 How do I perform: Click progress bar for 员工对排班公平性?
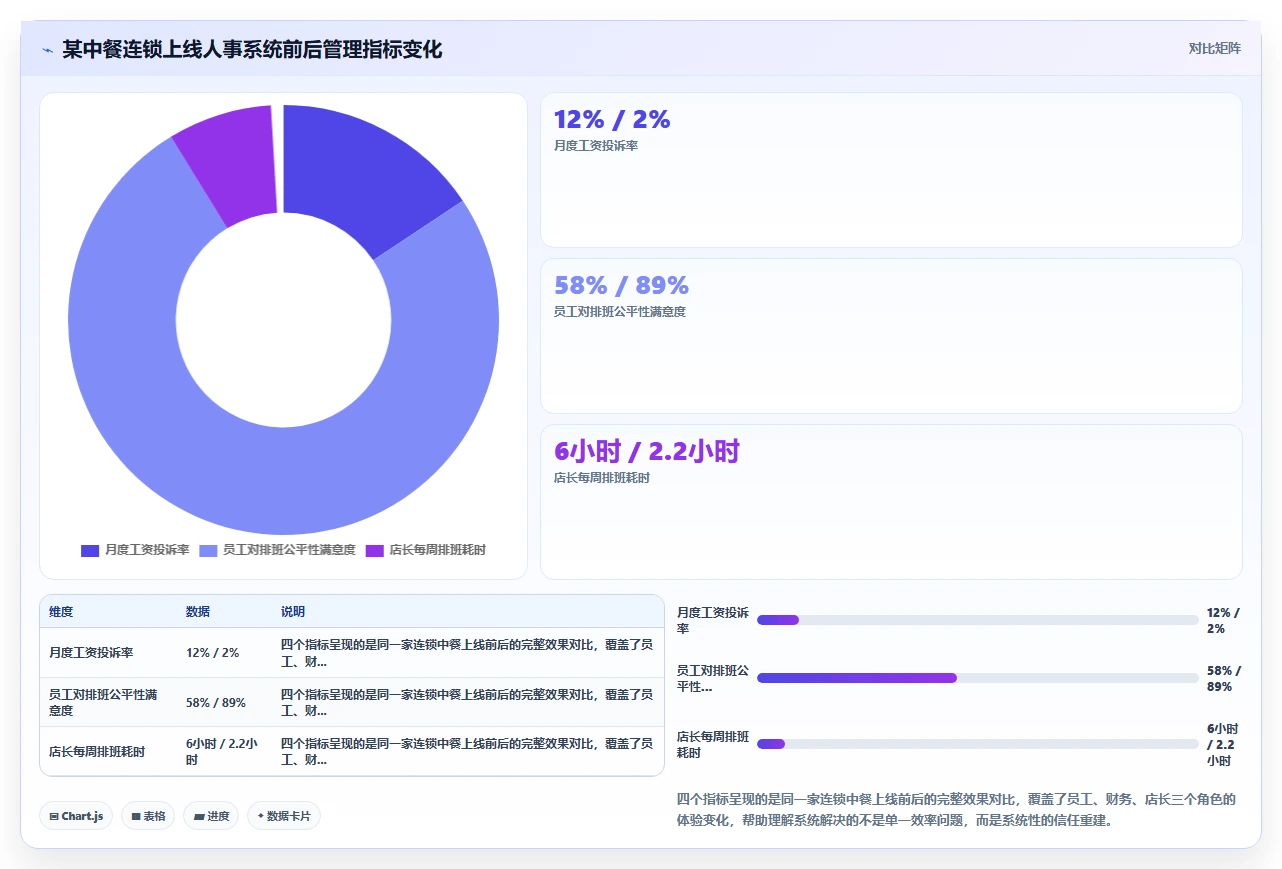[x=977, y=678]
